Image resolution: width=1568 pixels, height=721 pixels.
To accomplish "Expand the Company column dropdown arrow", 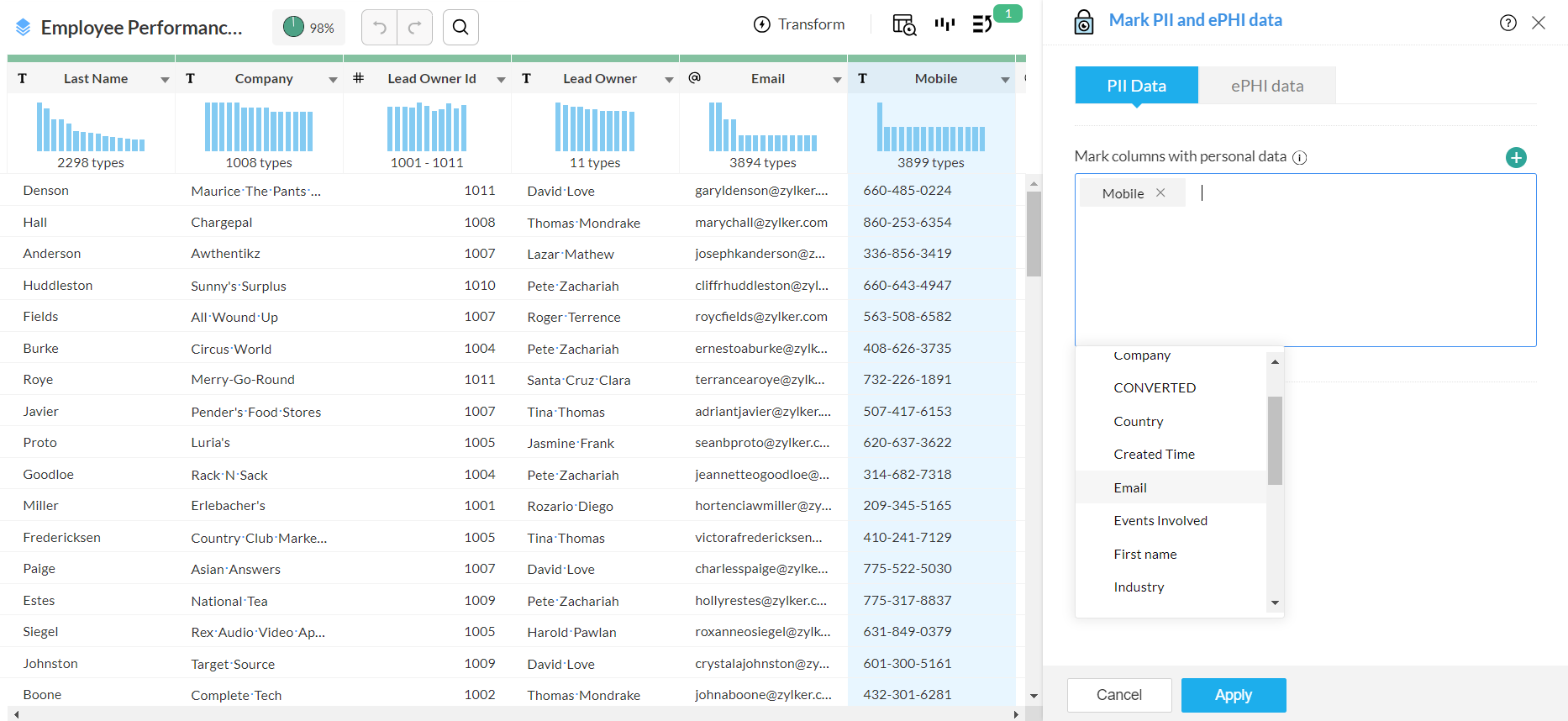I will click(333, 80).
